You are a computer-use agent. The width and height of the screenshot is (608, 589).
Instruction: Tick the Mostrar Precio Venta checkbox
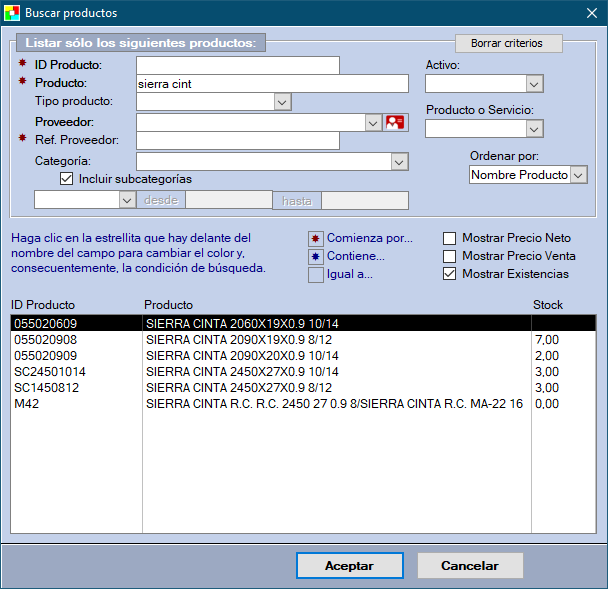450,256
